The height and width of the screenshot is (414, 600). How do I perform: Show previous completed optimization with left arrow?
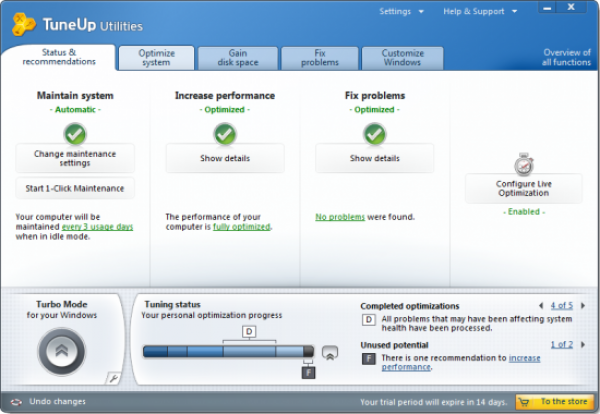click(541, 305)
